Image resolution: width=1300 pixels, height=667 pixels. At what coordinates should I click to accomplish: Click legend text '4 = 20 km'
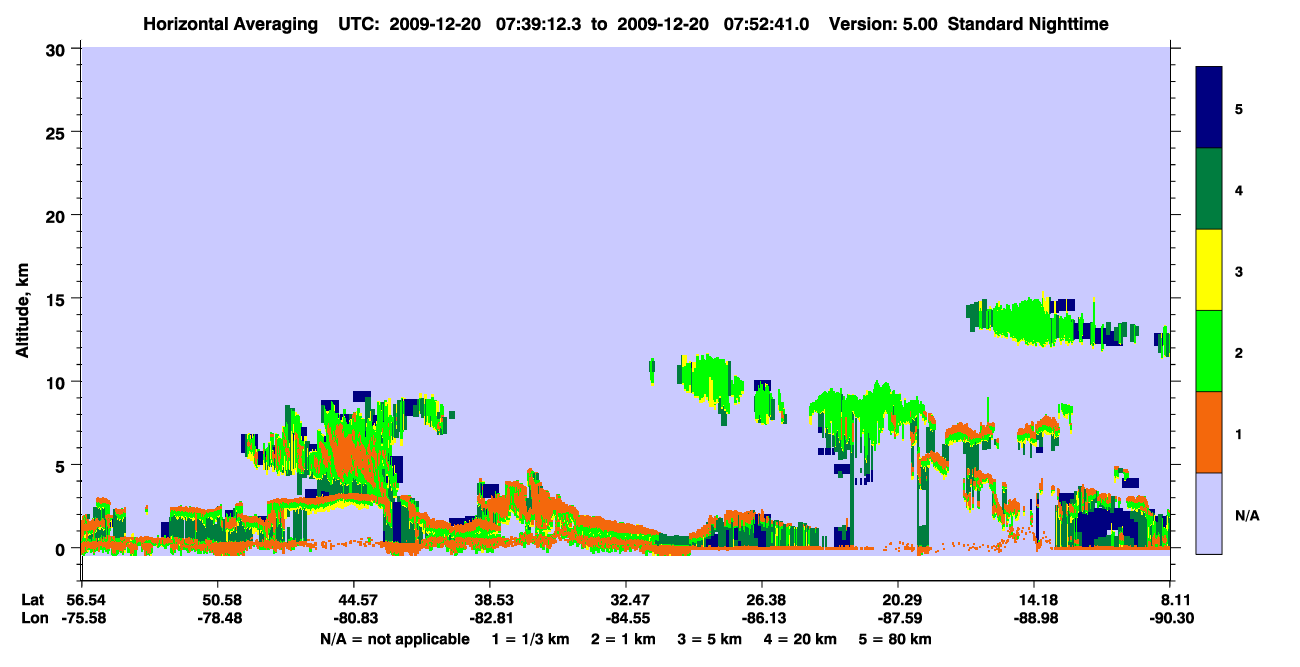802,639
